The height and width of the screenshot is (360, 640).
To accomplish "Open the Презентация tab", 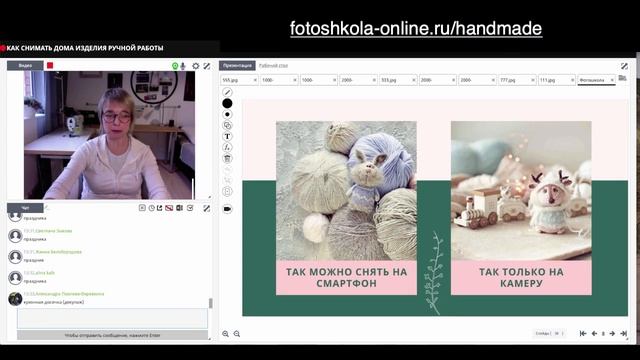I will [237, 65].
